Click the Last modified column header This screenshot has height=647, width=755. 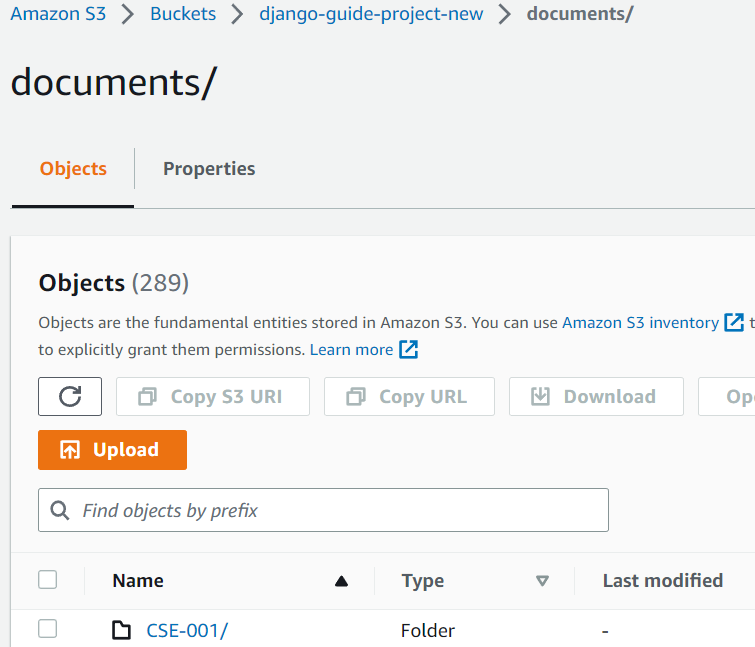pyautogui.click(x=663, y=581)
